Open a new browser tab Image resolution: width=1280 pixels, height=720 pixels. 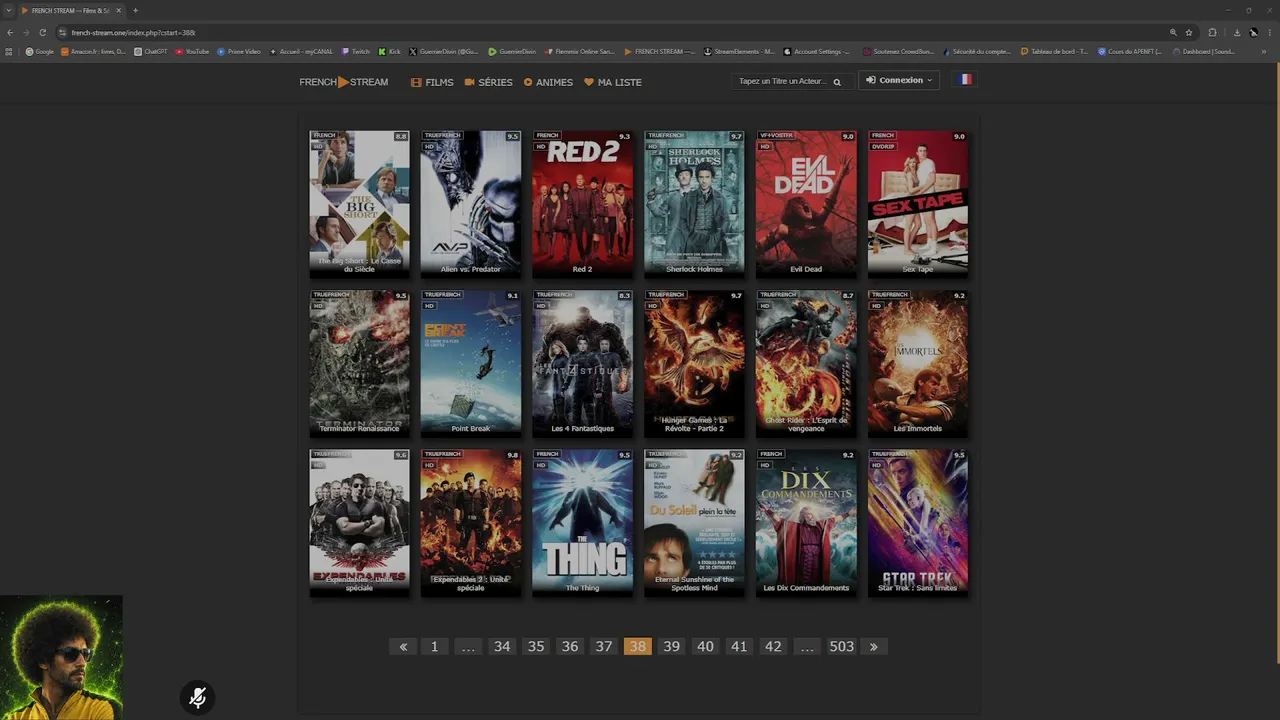point(135,10)
